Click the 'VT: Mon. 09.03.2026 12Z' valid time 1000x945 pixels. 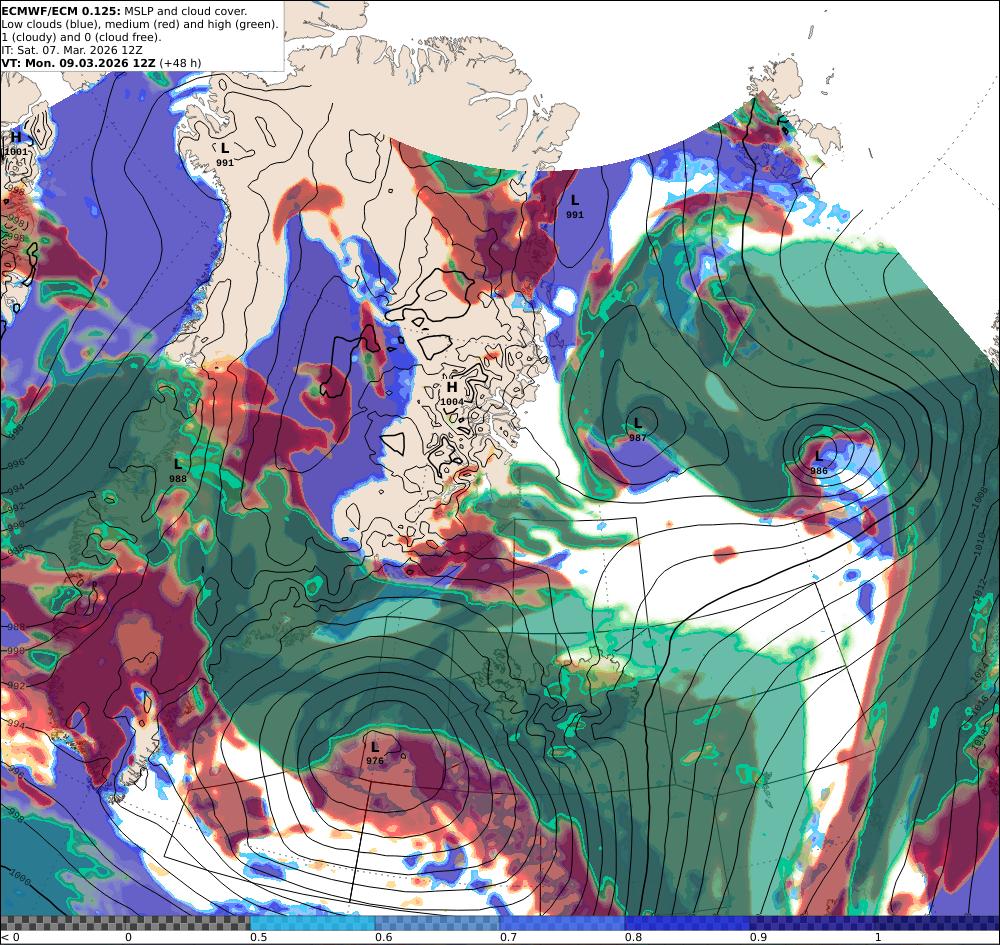point(78,63)
